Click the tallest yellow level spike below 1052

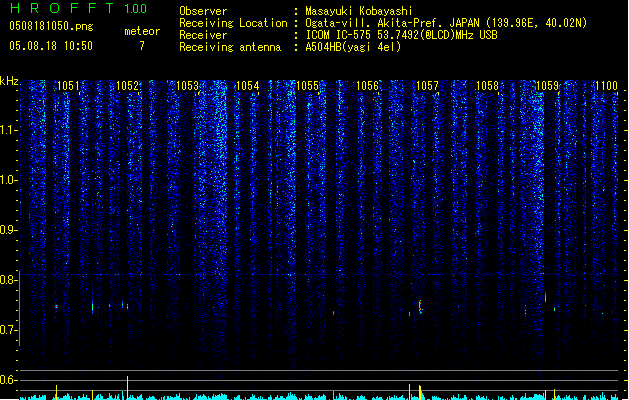click(128, 388)
